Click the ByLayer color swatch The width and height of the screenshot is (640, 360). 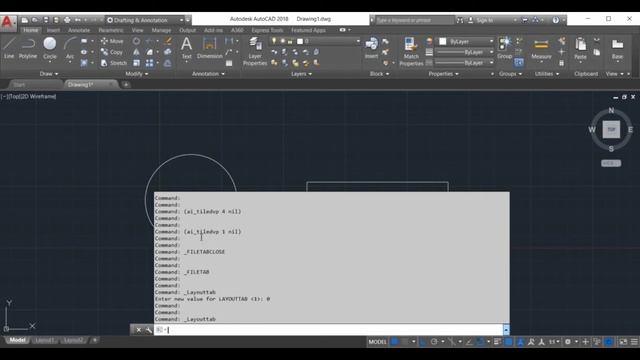pyautogui.click(x=442, y=42)
